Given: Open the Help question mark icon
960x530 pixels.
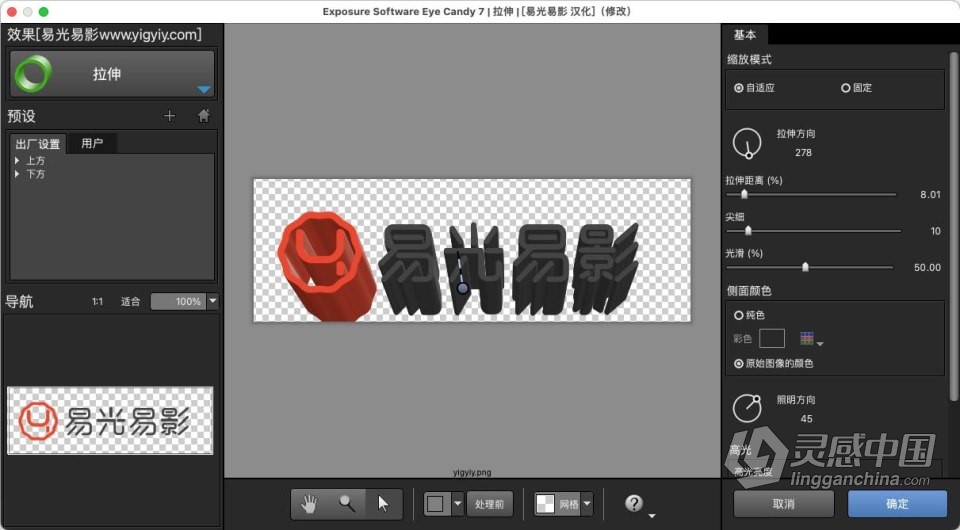Looking at the screenshot, I should pos(634,503).
